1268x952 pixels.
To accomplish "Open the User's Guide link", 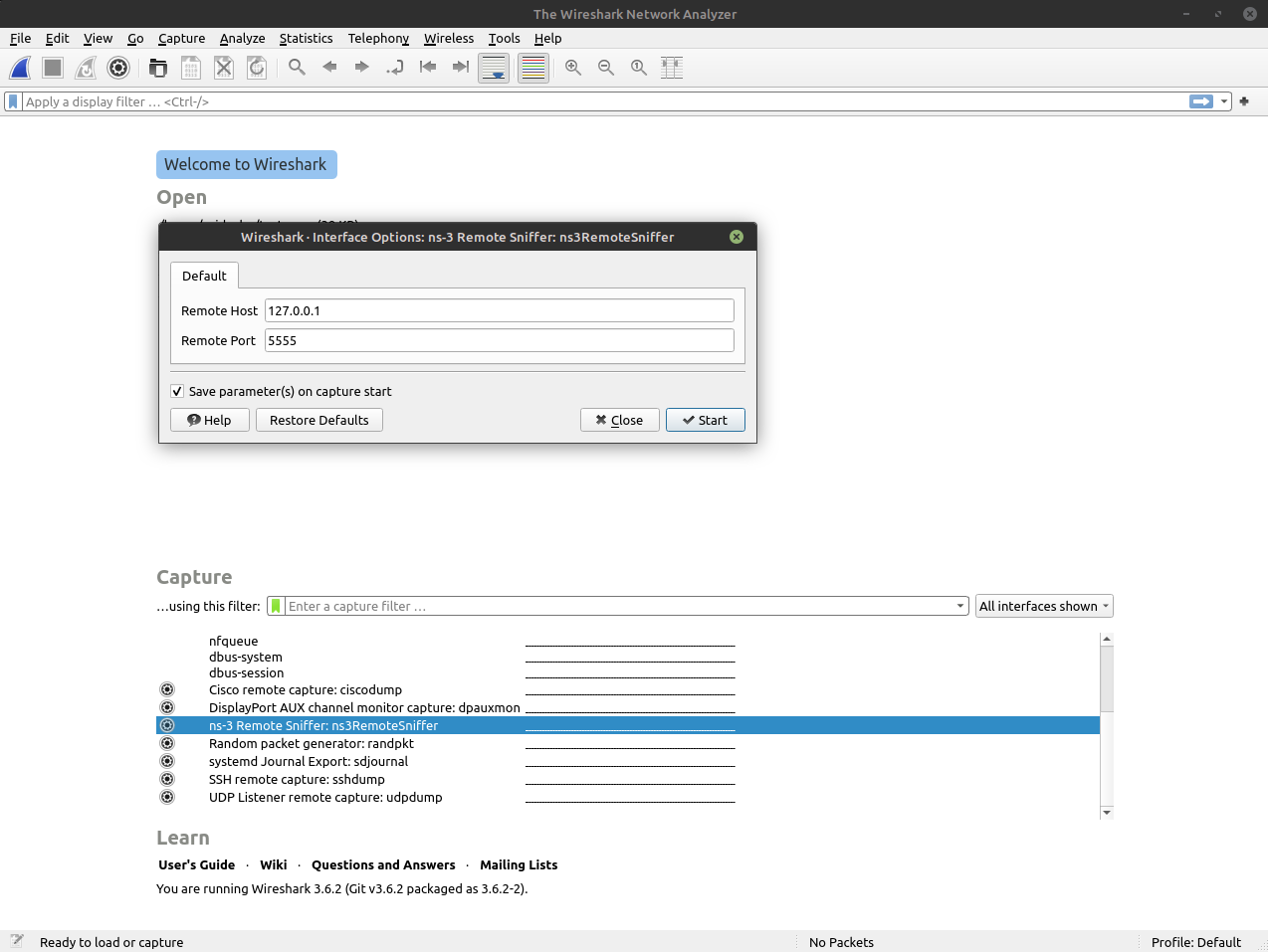I will [197, 864].
